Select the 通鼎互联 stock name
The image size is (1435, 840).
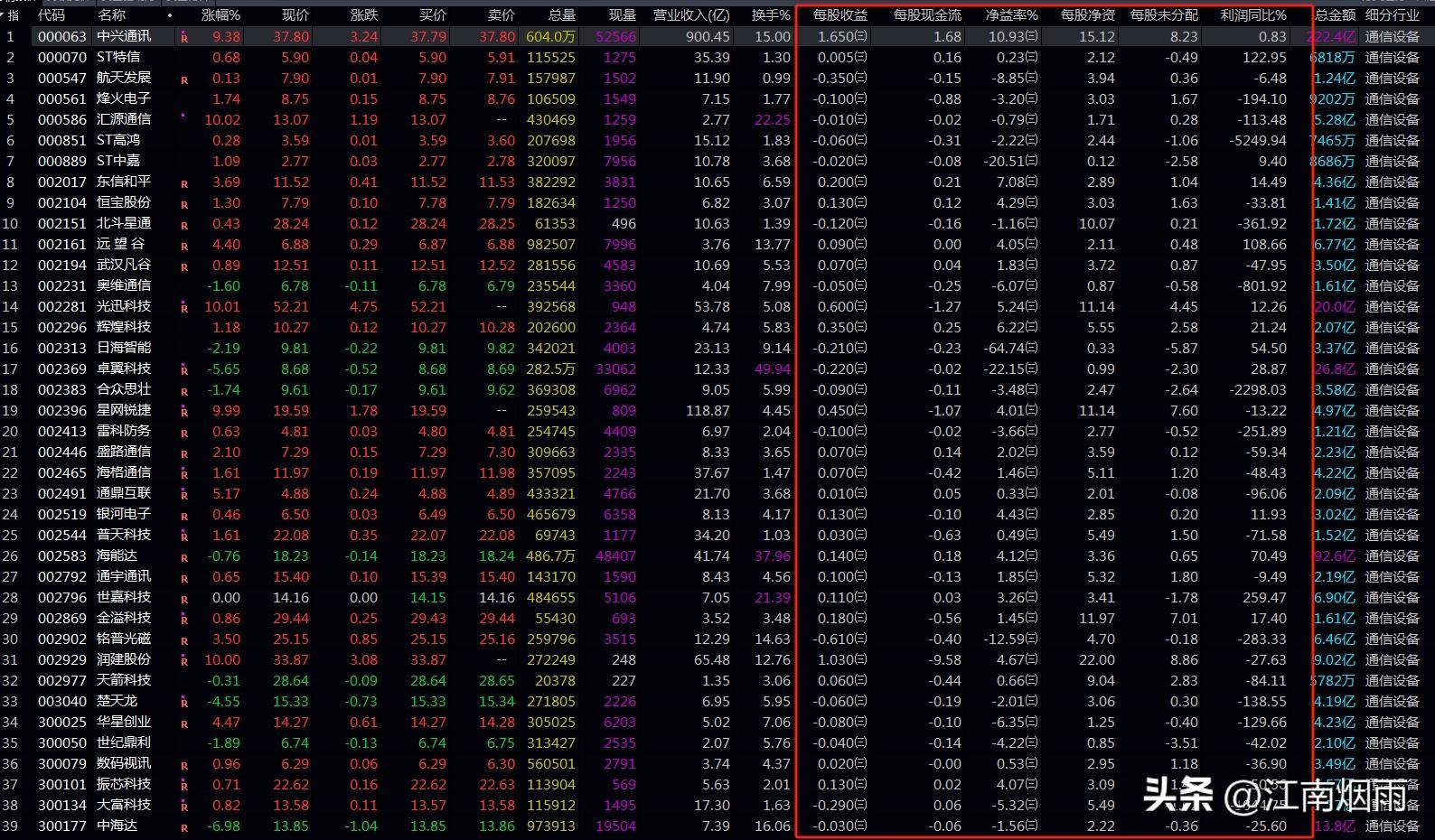[x=124, y=493]
